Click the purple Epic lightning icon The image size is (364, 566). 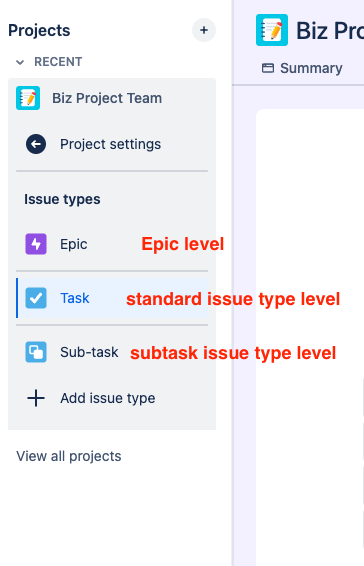coord(36,244)
